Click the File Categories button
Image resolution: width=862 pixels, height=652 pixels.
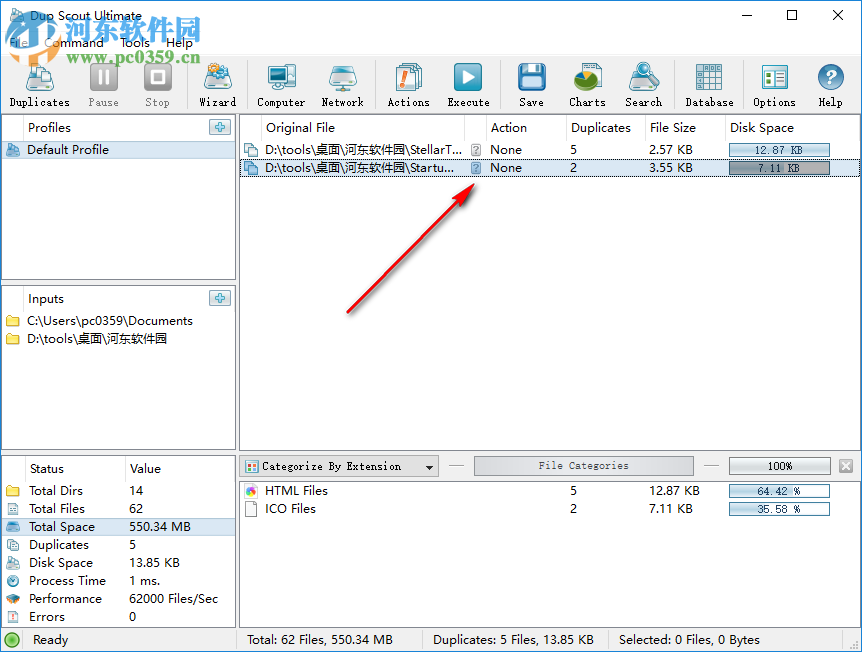coord(584,465)
